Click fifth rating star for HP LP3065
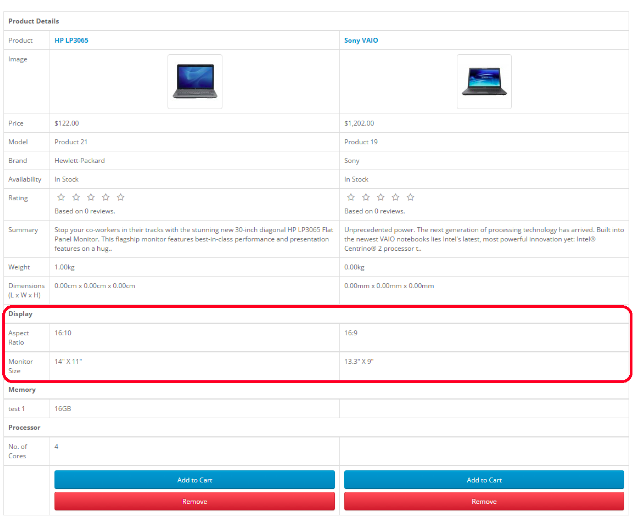 click(x=120, y=197)
